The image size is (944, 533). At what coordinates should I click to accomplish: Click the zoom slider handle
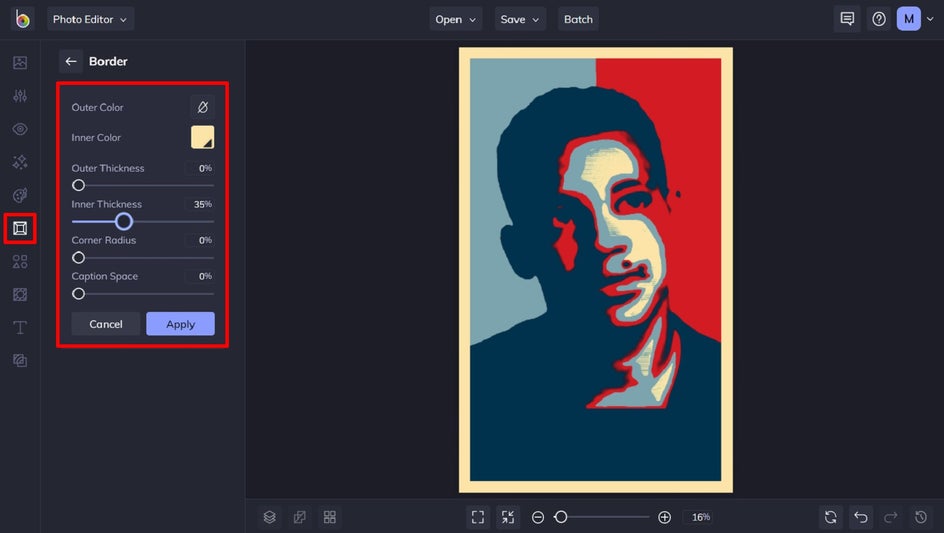pos(561,517)
